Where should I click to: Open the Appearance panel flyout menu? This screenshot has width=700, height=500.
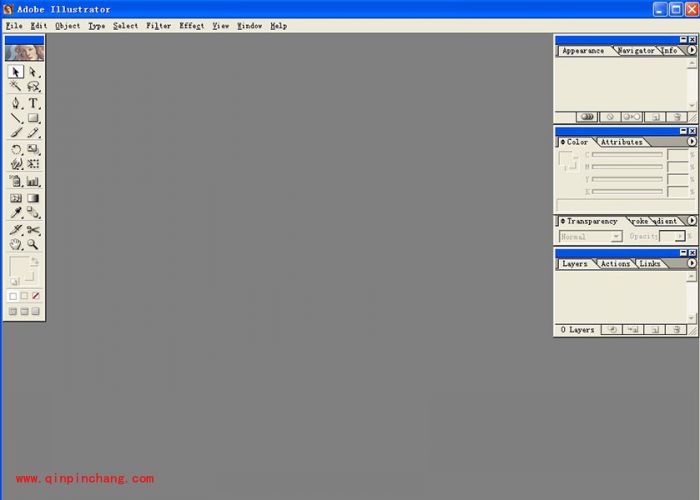[x=691, y=50]
